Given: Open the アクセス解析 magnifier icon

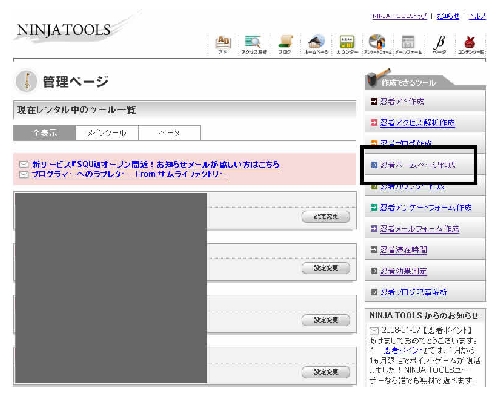Looking at the screenshot, I should pyautogui.click(x=254, y=44).
